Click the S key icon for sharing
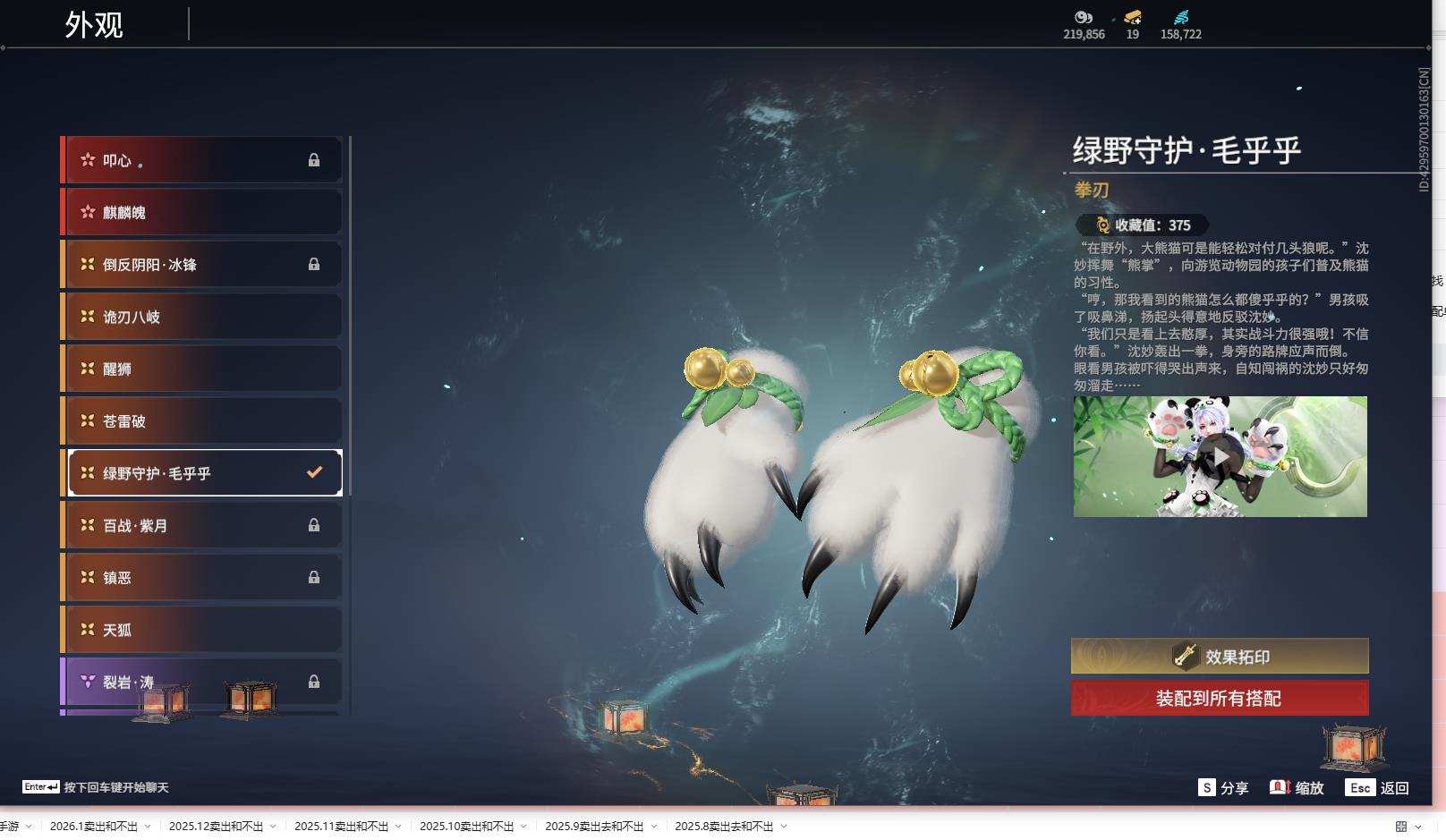This screenshot has height=840, width=1446. 1207,787
